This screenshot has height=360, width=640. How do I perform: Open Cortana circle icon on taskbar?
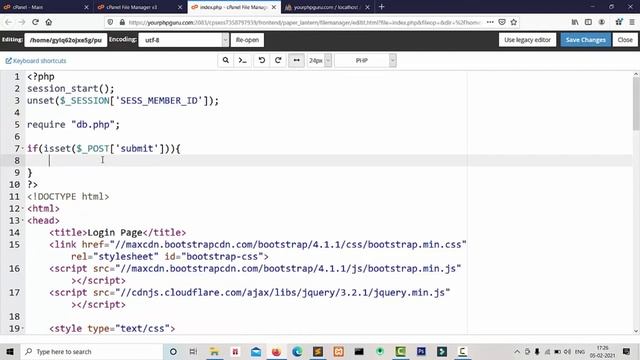pyautogui.click(x=173, y=351)
